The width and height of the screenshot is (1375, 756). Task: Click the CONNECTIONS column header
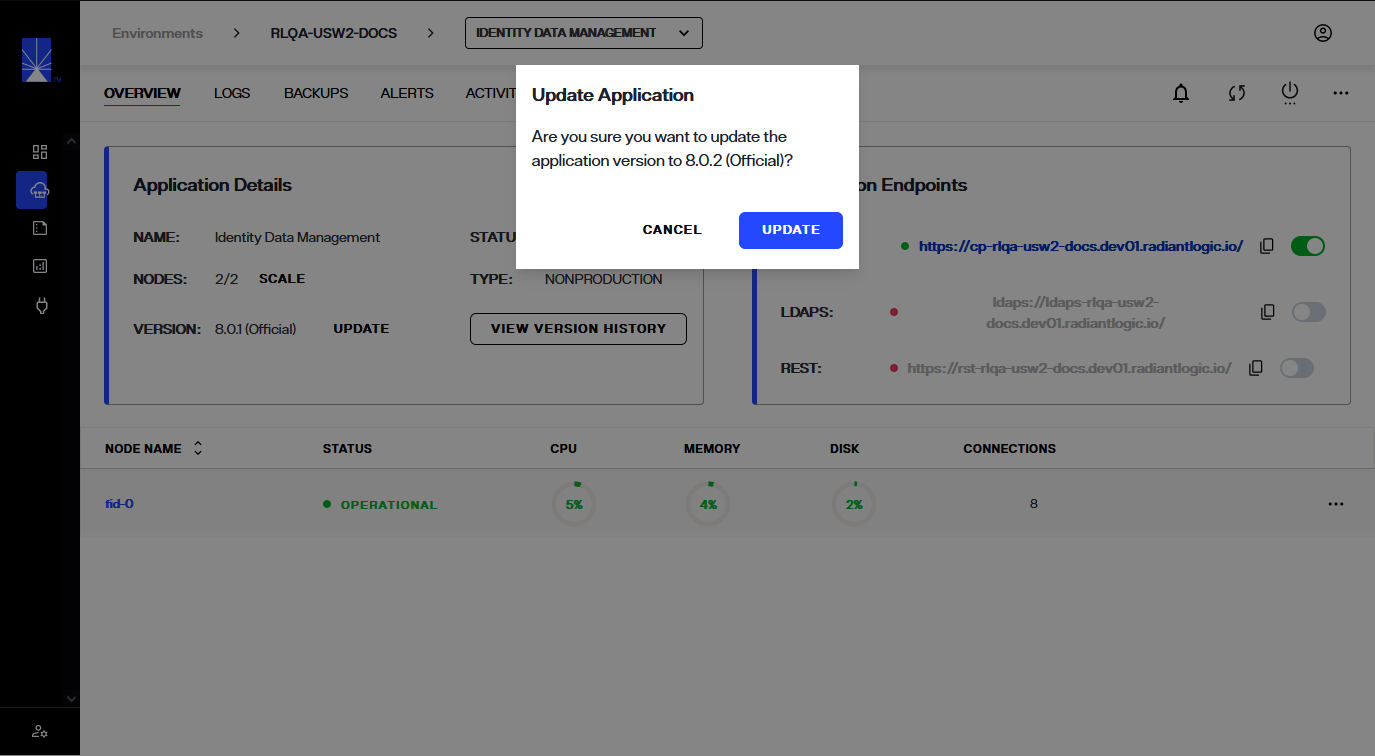1009,448
